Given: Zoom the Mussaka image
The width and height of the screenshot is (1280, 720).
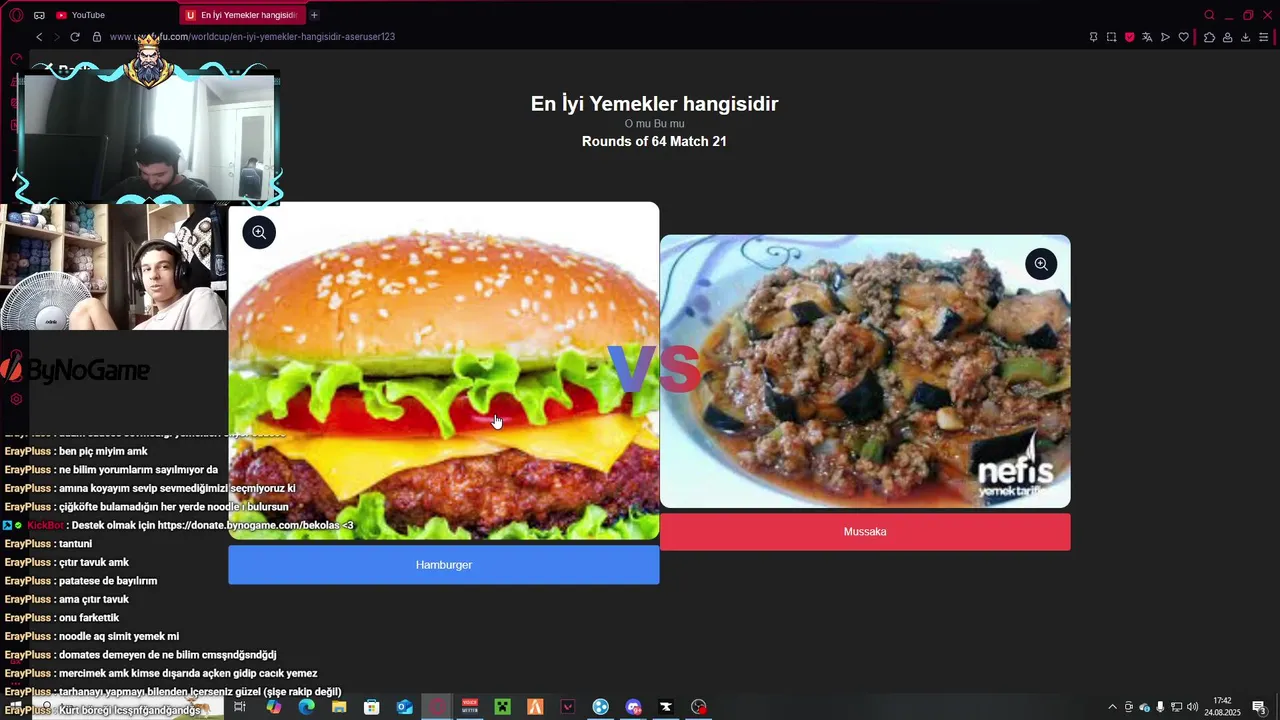Looking at the screenshot, I should click(1041, 264).
